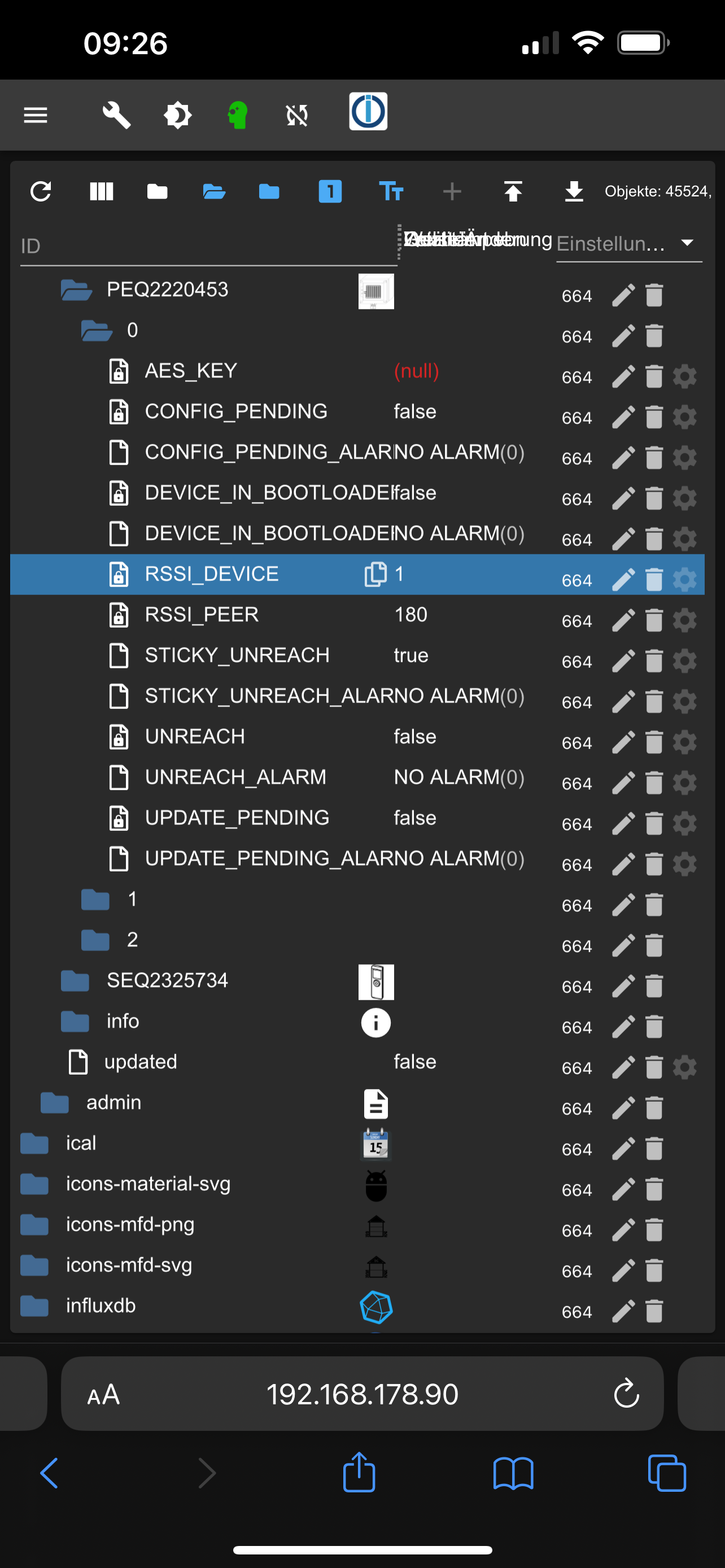This screenshot has height=1568, width=725.
Task: Edit the PEQ2220453 device with pencil
Action: 623,295
